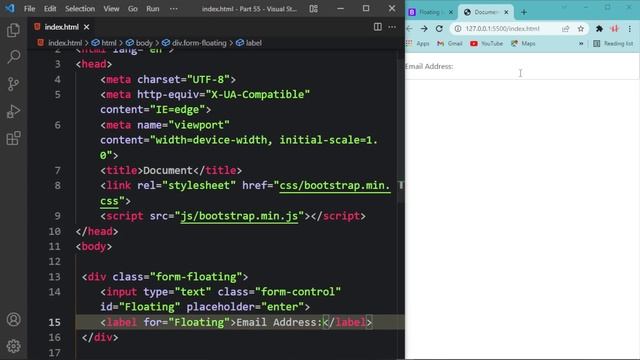
Task: Open the Go menu
Action: coord(133,9)
